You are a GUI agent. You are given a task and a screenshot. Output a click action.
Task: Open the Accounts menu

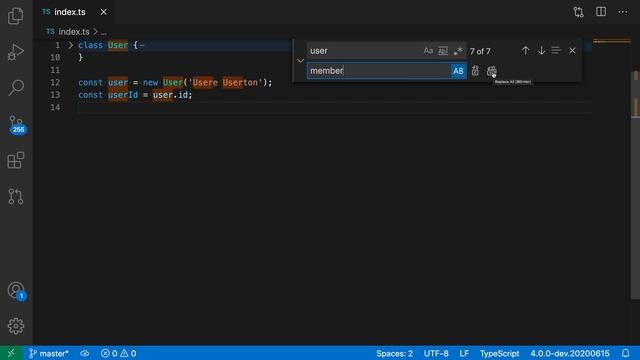click(16, 291)
